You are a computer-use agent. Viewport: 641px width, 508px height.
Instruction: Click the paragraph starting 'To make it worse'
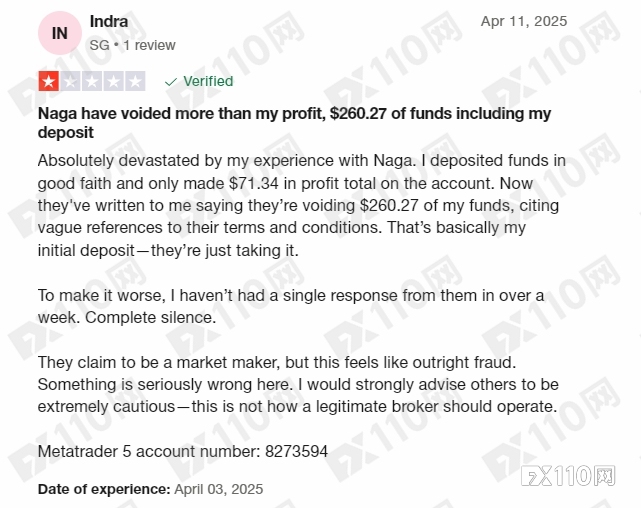(291, 307)
